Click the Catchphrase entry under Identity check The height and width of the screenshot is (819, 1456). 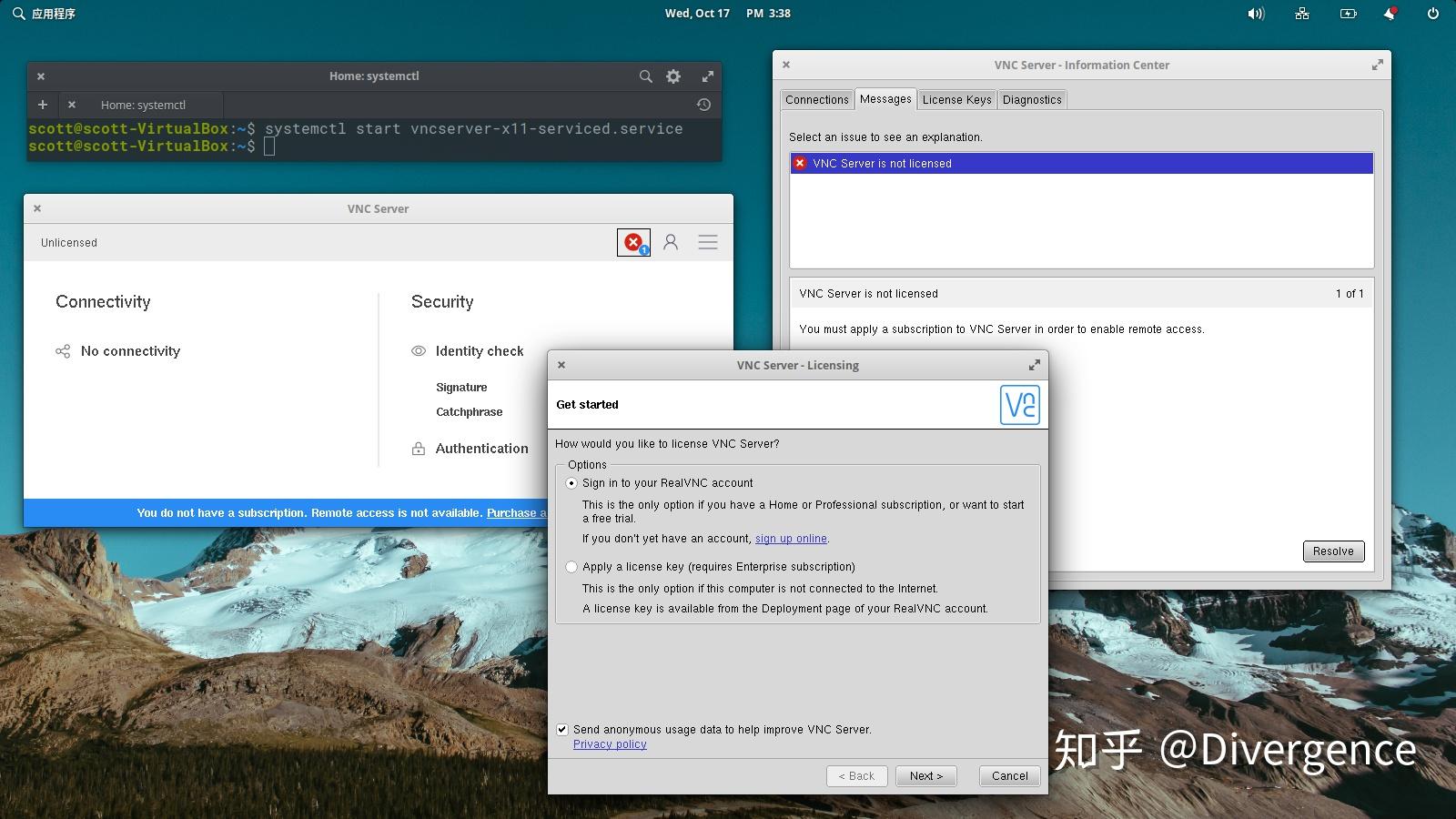[x=470, y=412]
